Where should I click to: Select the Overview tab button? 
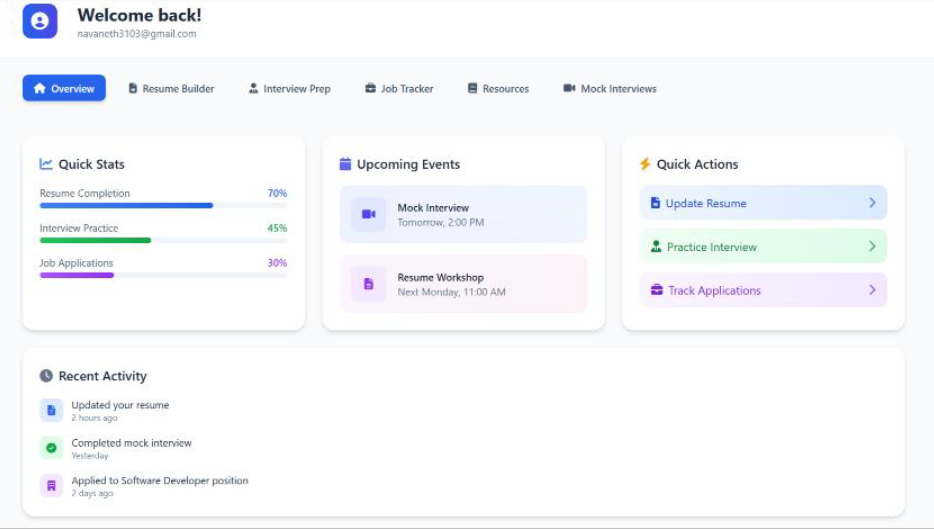click(x=64, y=89)
